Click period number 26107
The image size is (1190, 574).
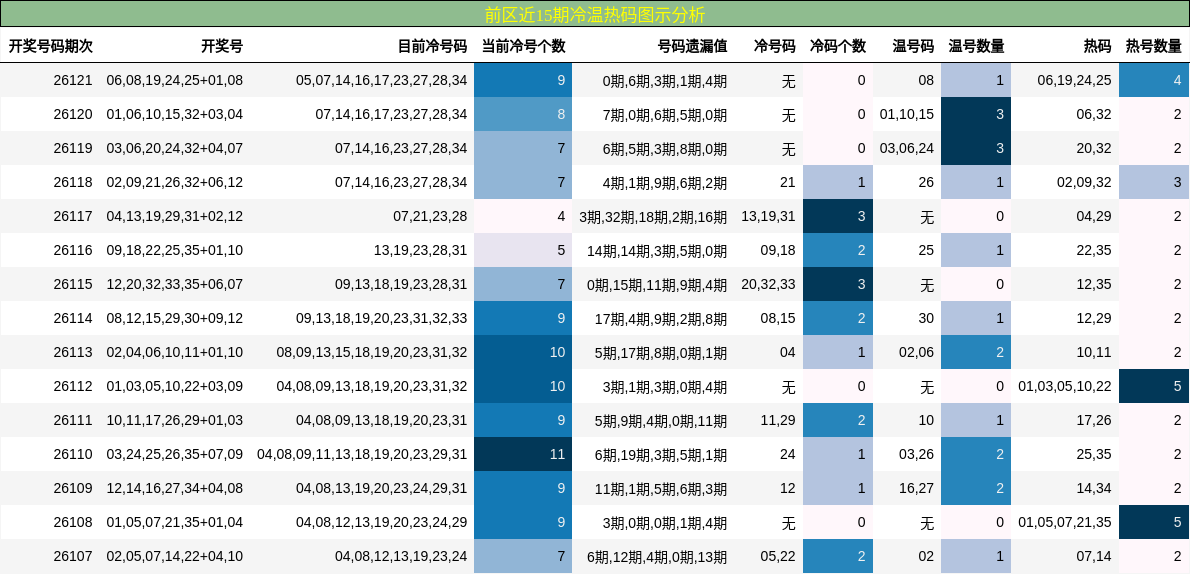[73, 557]
